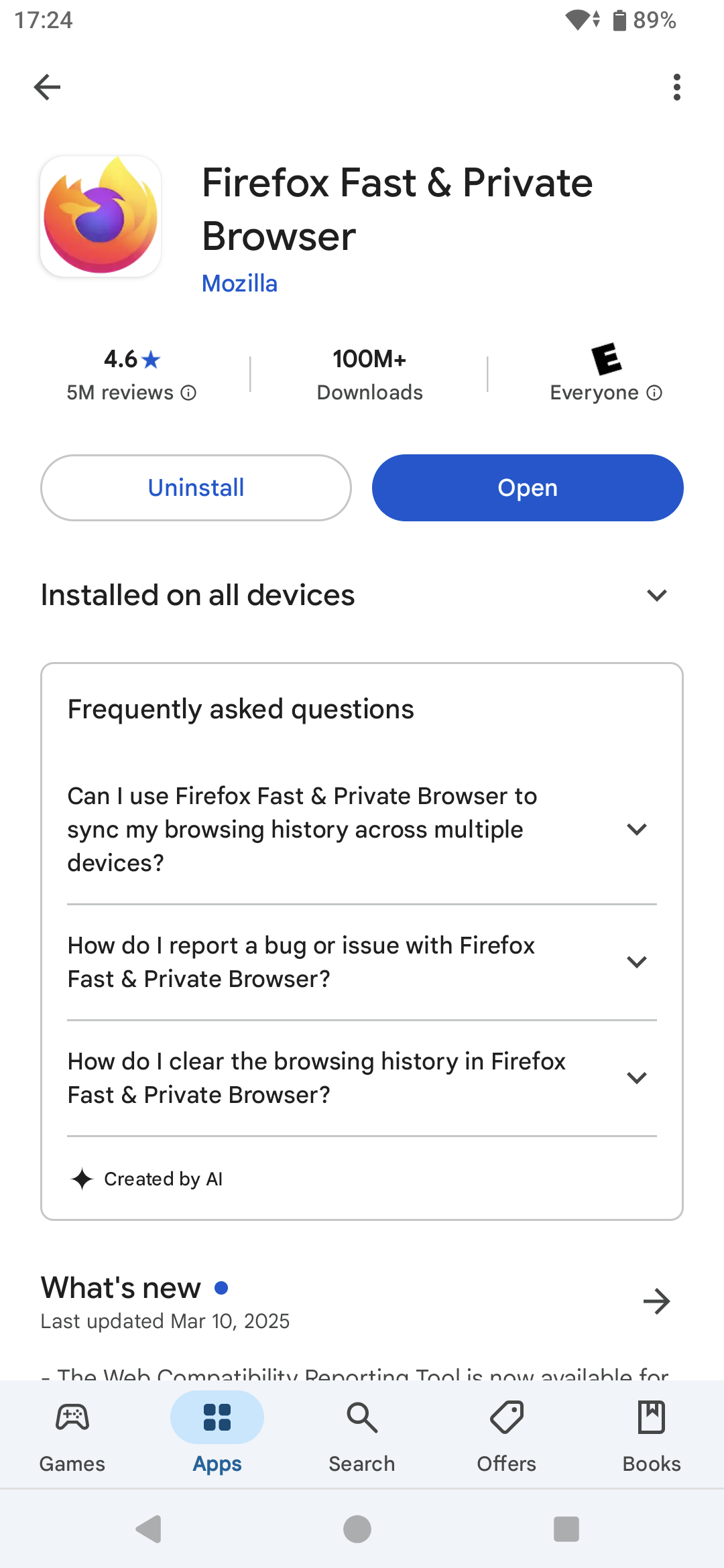Image resolution: width=724 pixels, height=1568 pixels.
Task: Tap the Games controller icon
Action: (72, 1417)
